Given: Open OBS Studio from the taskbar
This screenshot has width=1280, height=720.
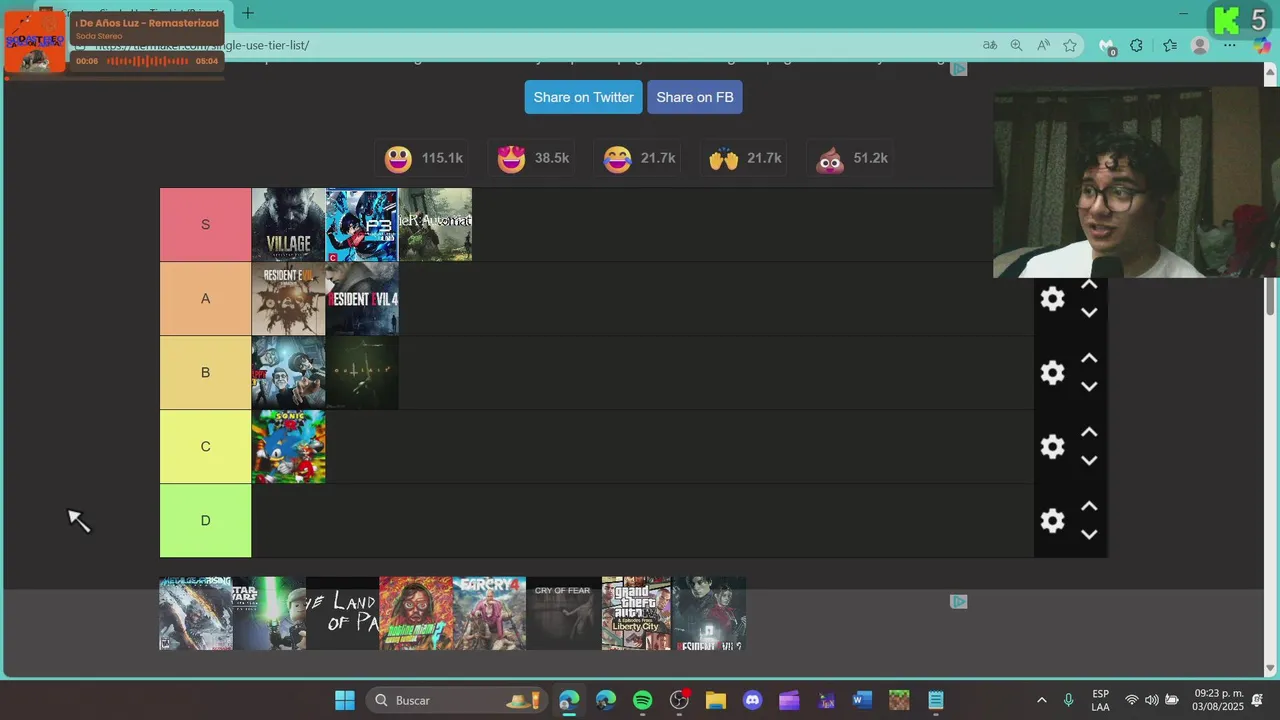Looking at the screenshot, I should pyautogui.click(x=679, y=700).
